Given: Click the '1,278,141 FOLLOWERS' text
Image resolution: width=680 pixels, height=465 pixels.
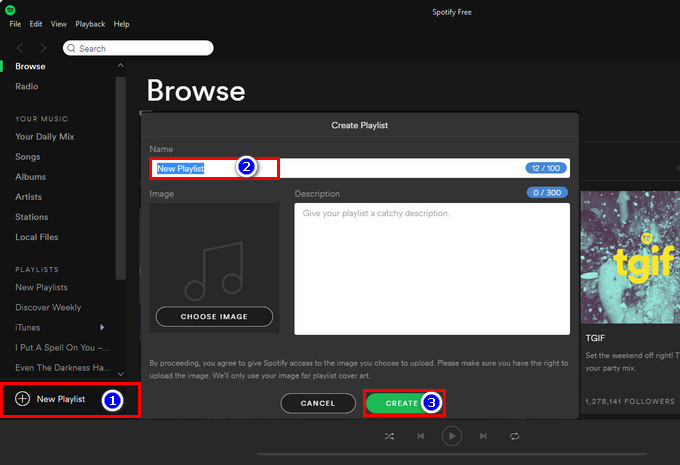Looking at the screenshot, I should coord(630,402).
